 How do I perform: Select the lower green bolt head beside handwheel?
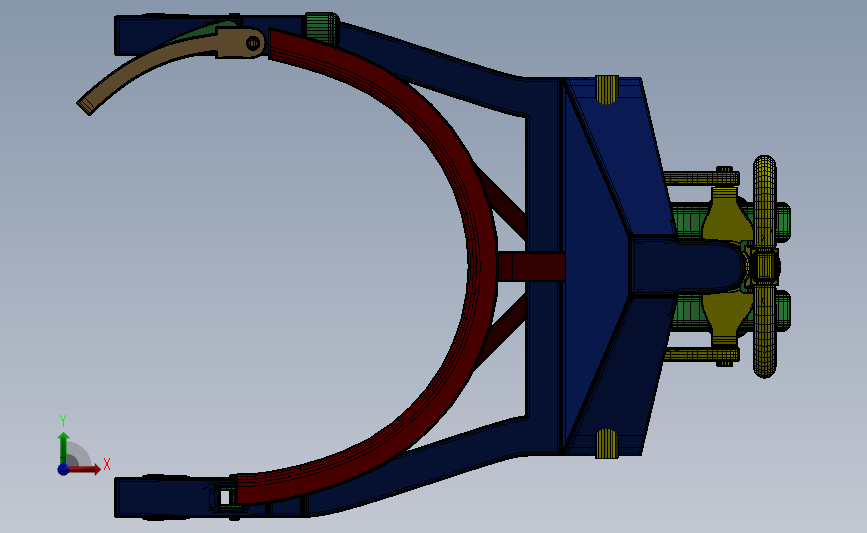[x=784, y=311]
